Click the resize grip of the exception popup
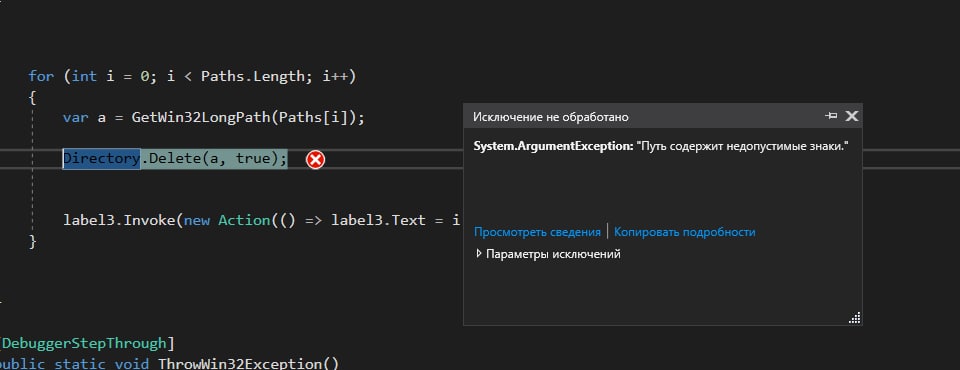 pyautogui.click(x=855, y=318)
